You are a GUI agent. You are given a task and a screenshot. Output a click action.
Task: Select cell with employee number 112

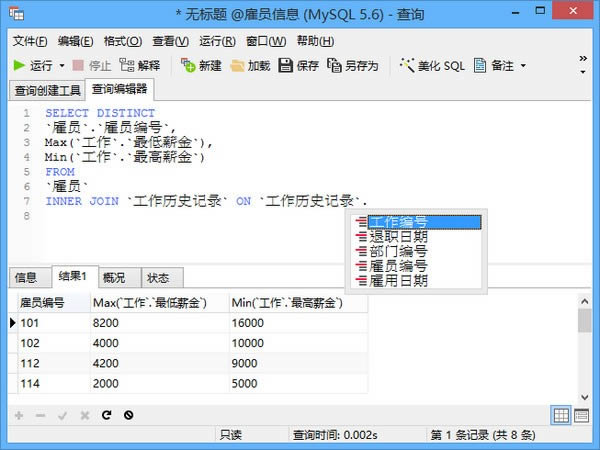click(x=54, y=363)
